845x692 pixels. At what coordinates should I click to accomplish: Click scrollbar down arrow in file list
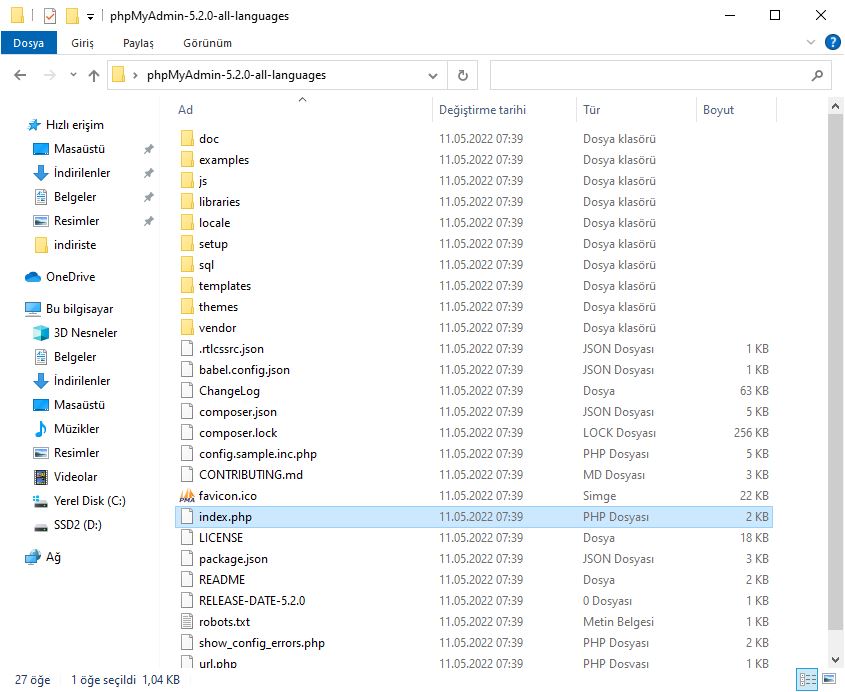pos(835,660)
